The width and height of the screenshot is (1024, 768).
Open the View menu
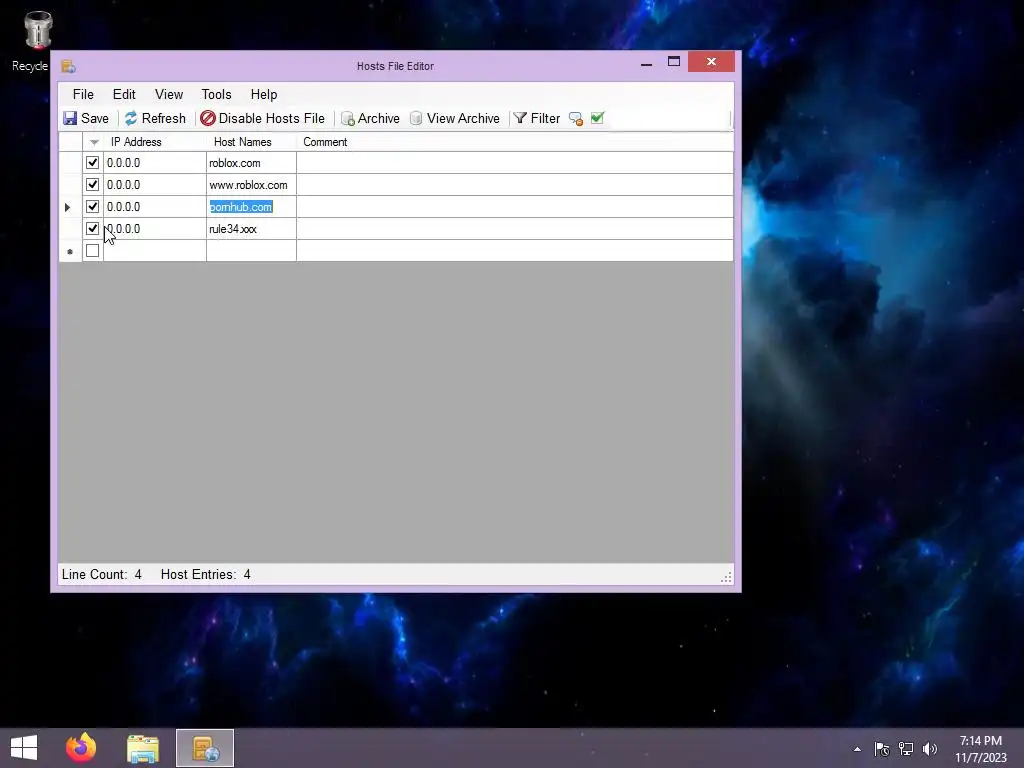tap(168, 94)
